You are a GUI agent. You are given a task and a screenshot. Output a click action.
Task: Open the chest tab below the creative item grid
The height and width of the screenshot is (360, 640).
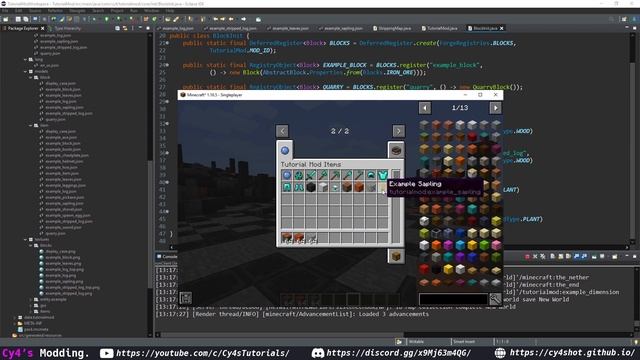coord(396,256)
